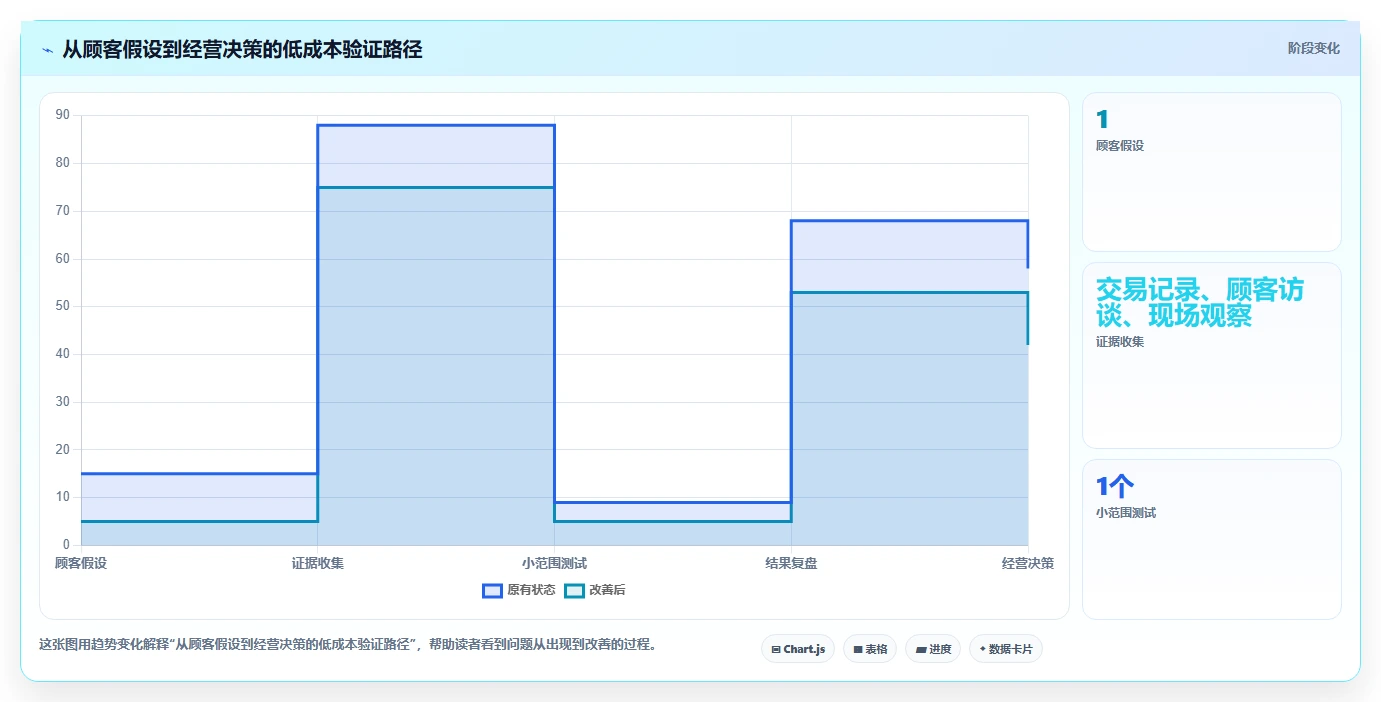Click the blue 原有状态 line at 证据收集 step
Screen dimensions: 1381x702
coord(436,125)
